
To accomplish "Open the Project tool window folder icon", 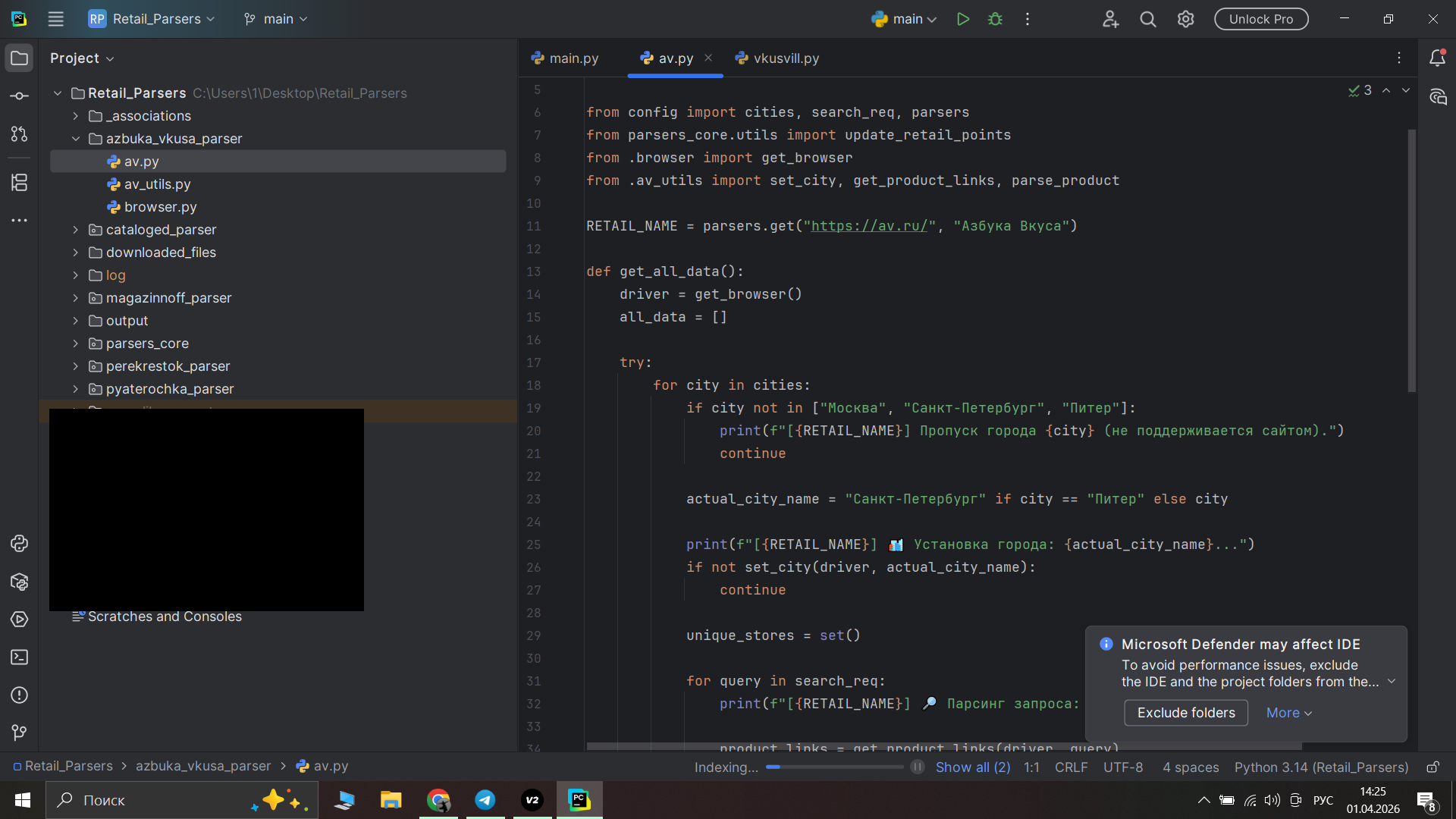I will point(20,58).
